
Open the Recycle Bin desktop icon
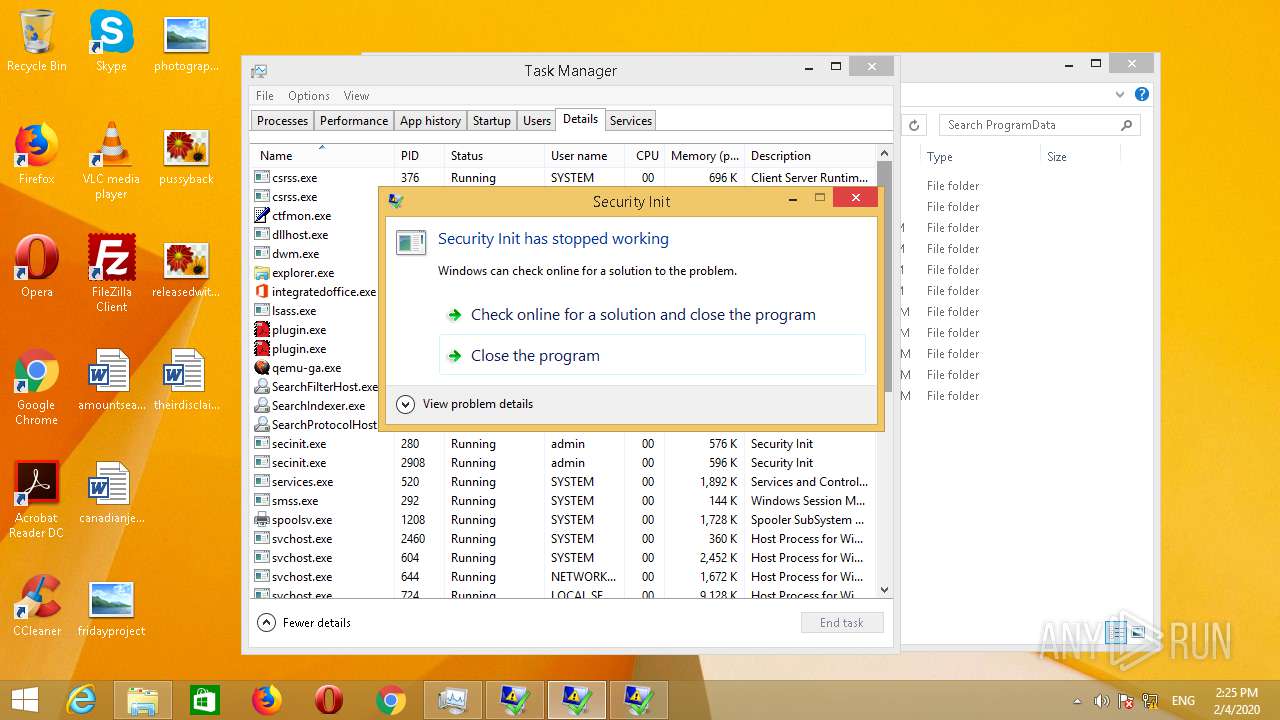pos(37,41)
